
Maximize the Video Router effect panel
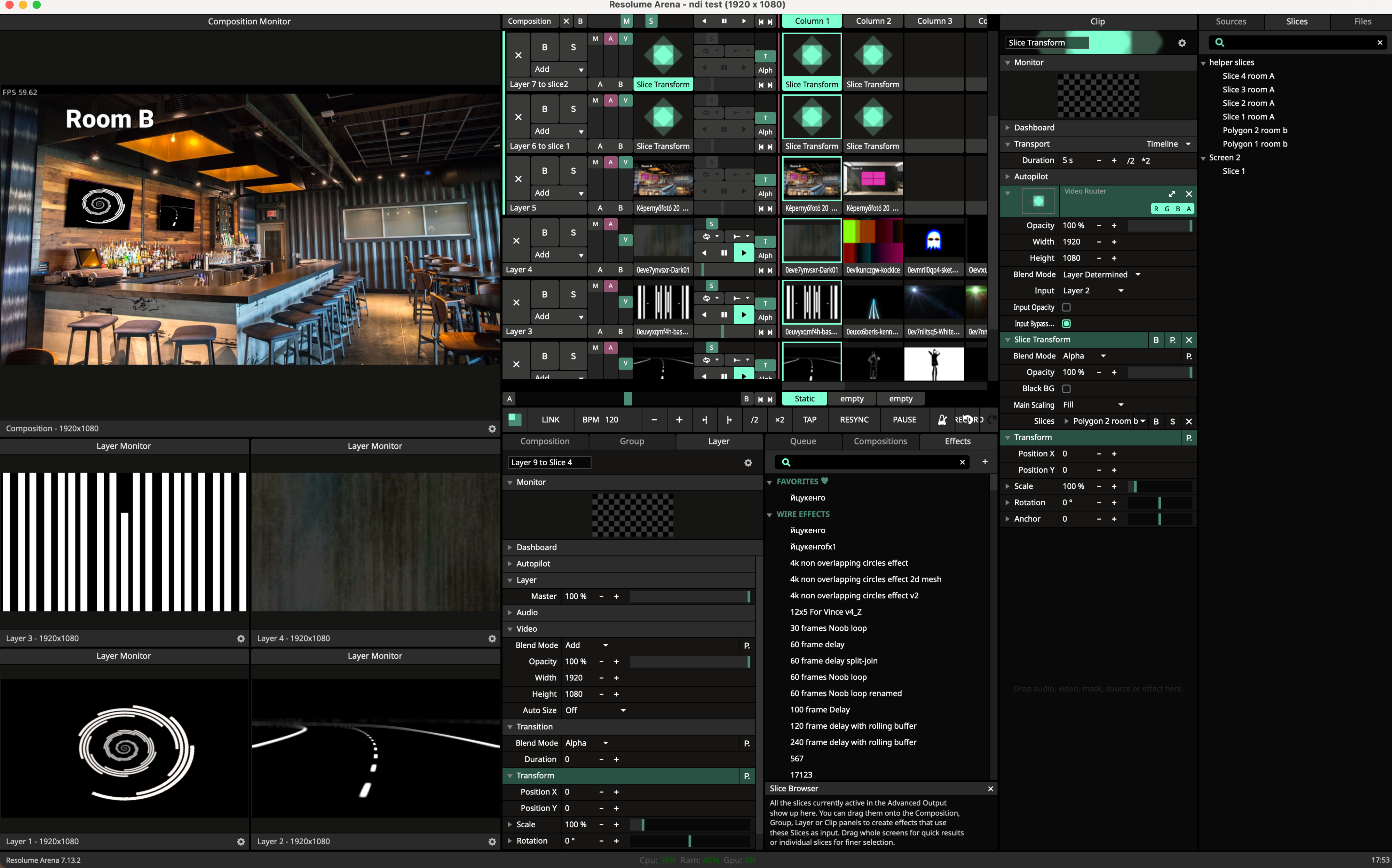[1172, 194]
